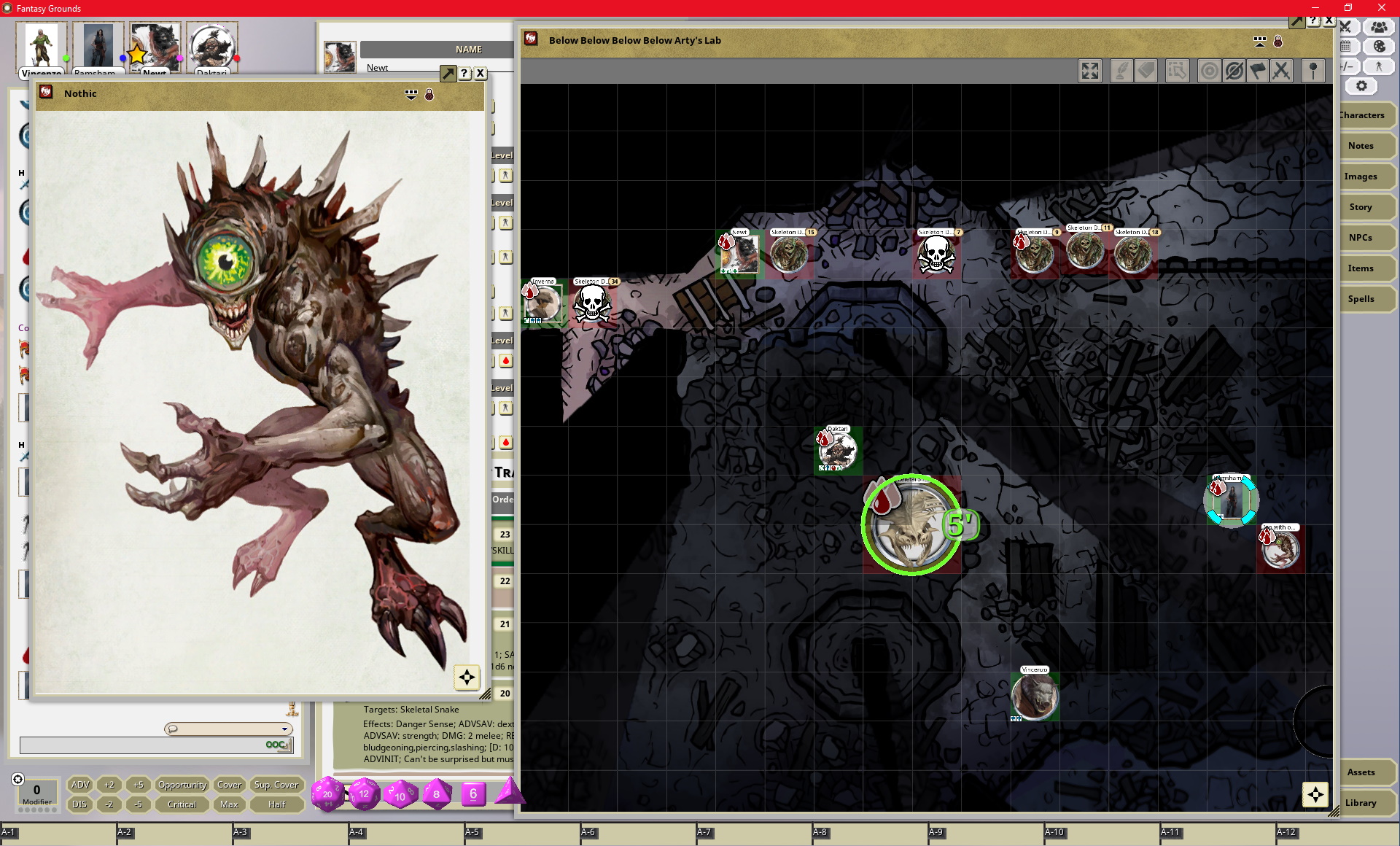
Task: Open the Notes sidebar tab
Action: (1366, 146)
